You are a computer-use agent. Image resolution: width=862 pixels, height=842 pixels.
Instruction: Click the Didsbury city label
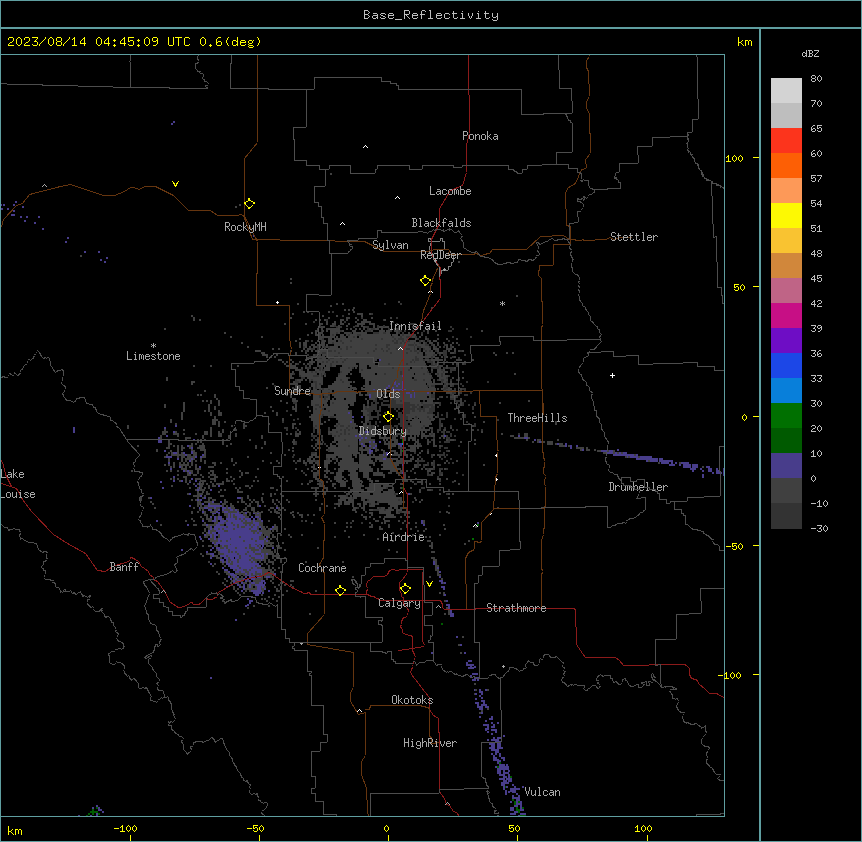coord(383,431)
